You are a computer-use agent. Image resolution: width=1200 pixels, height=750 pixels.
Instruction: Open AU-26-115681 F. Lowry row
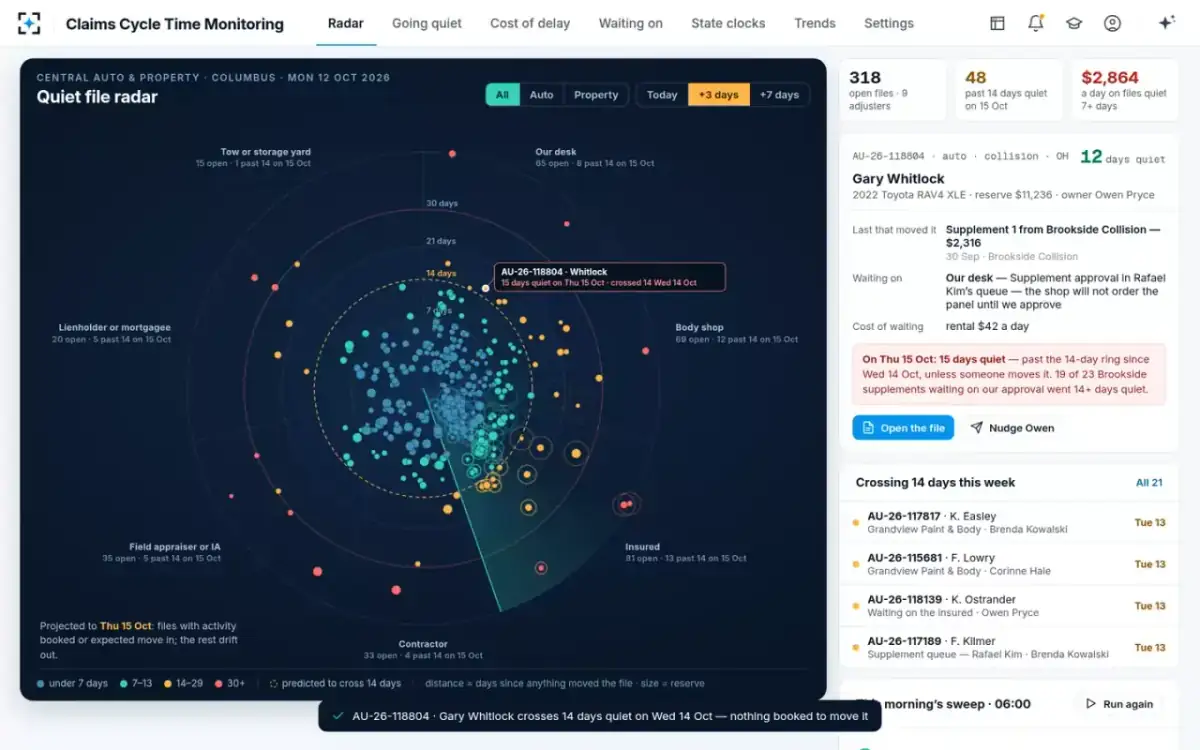(1008, 564)
